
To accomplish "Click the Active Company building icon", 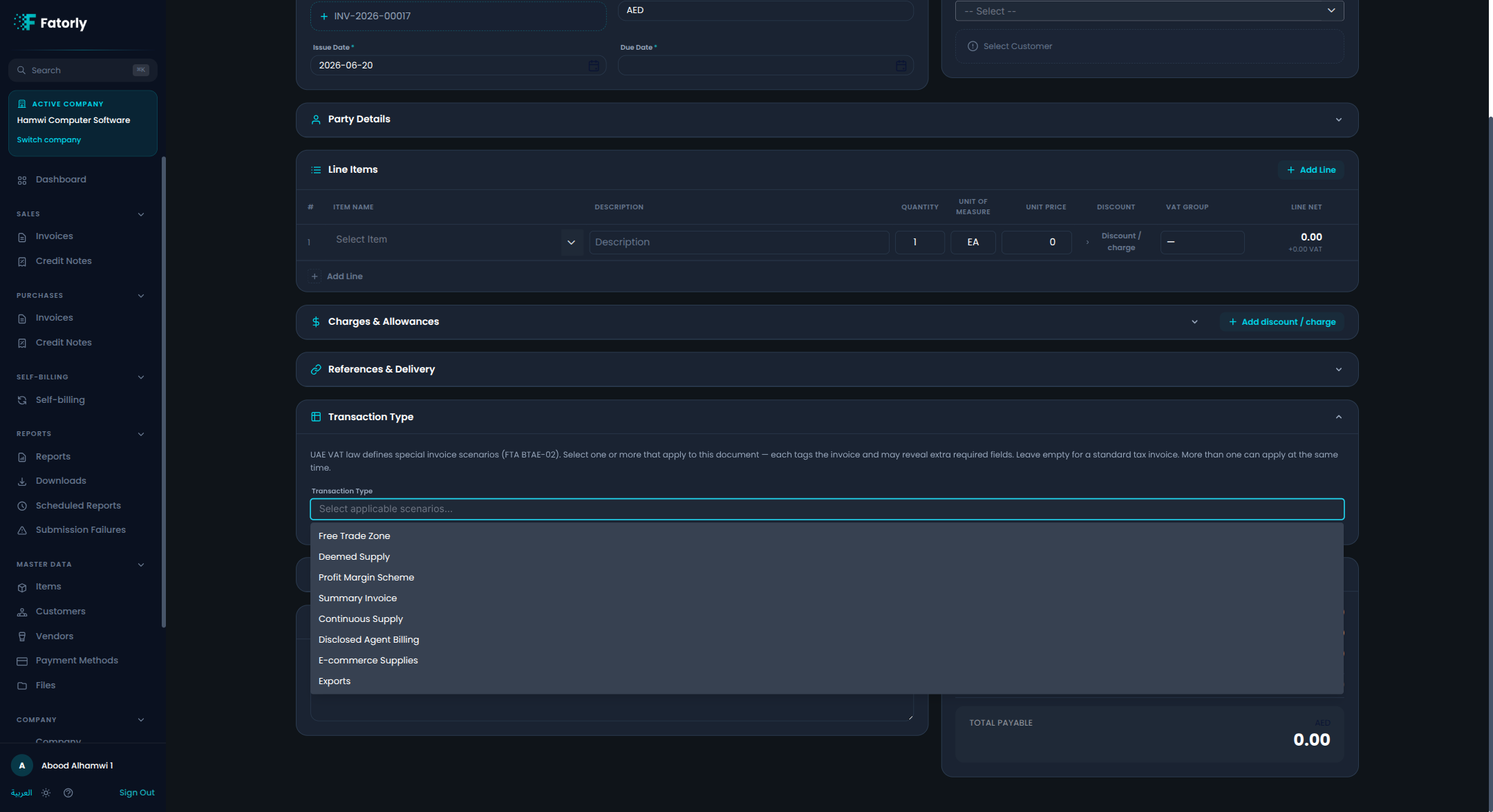I will tap(21, 104).
